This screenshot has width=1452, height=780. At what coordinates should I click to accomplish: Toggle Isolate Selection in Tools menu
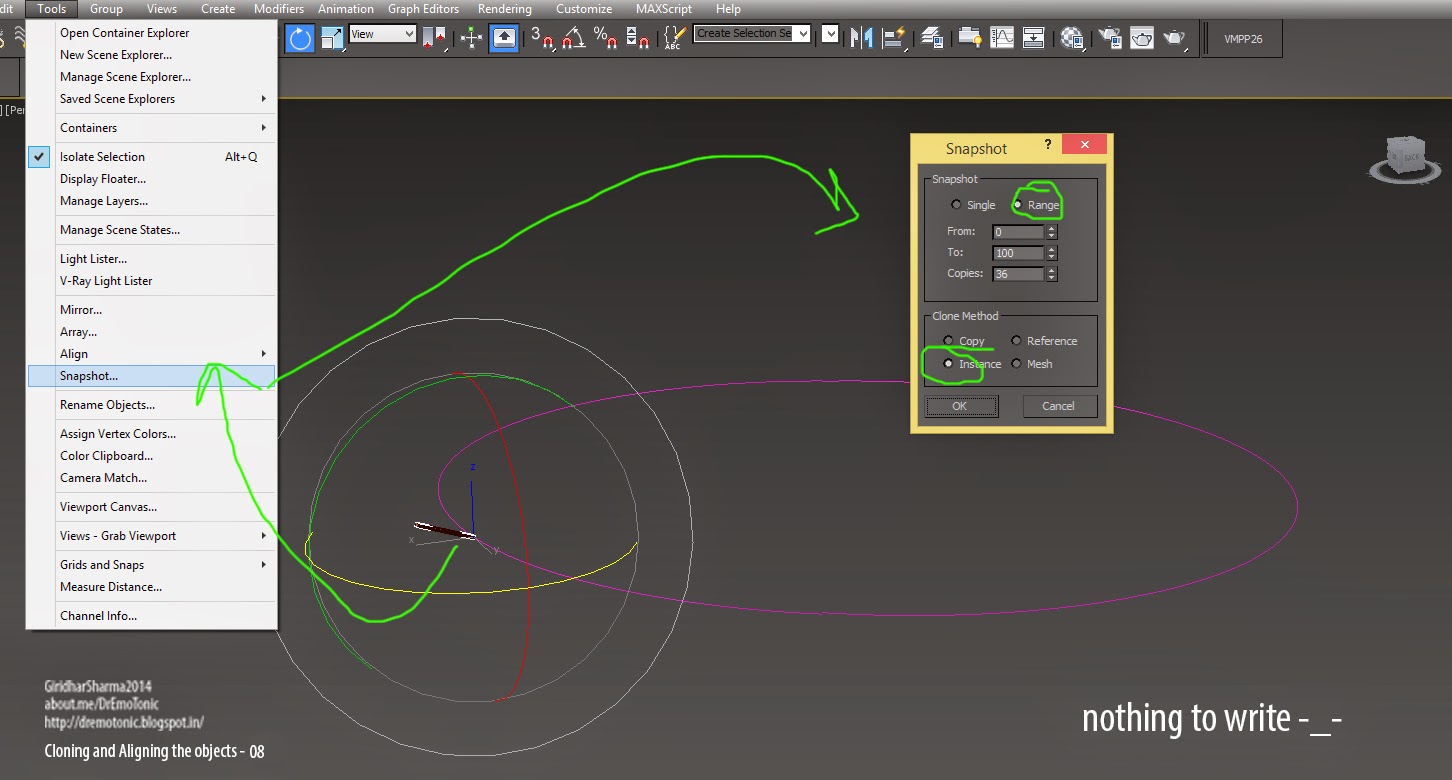pos(151,157)
